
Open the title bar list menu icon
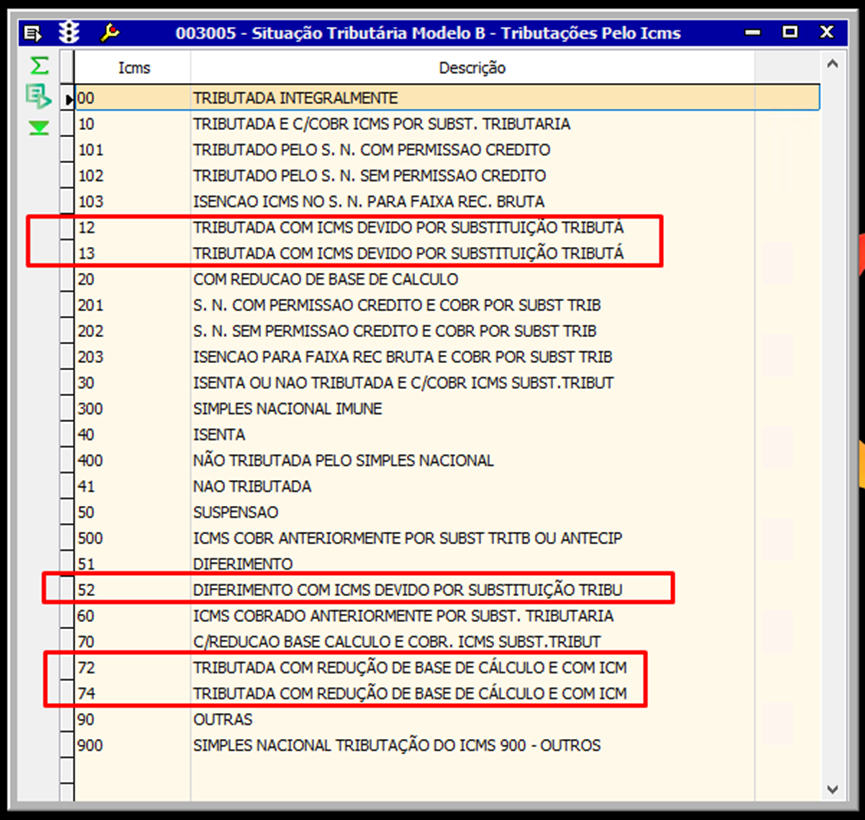tap(33, 34)
